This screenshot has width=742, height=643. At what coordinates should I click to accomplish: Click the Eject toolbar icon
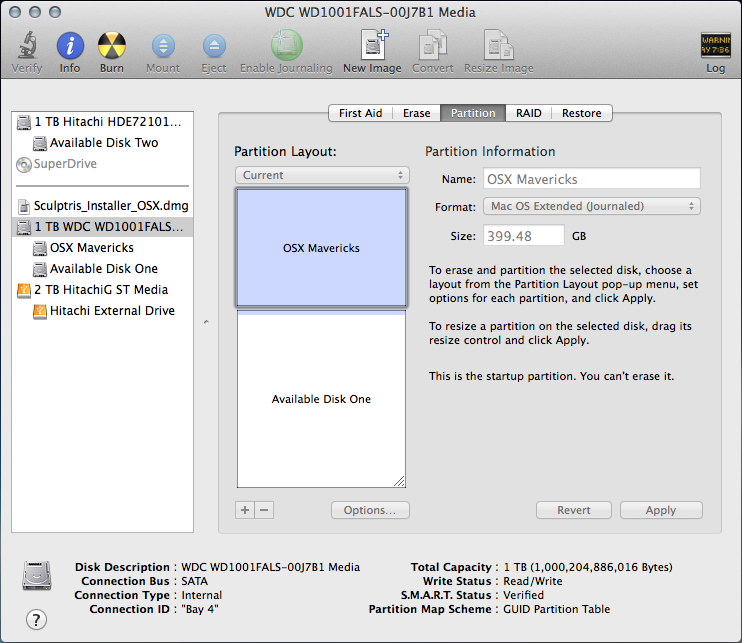pyautogui.click(x=214, y=46)
